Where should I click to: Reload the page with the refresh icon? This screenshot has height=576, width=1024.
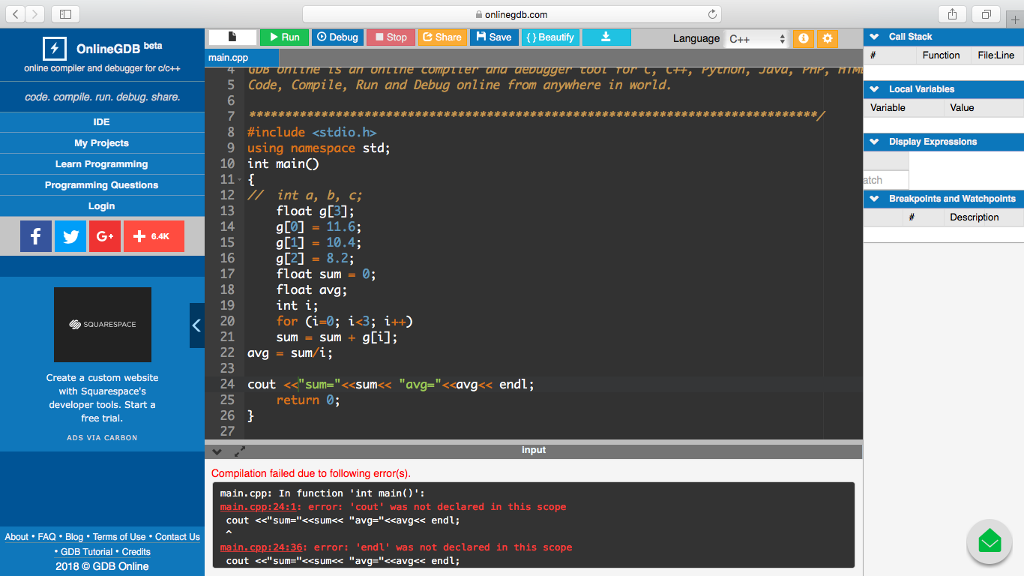click(712, 14)
